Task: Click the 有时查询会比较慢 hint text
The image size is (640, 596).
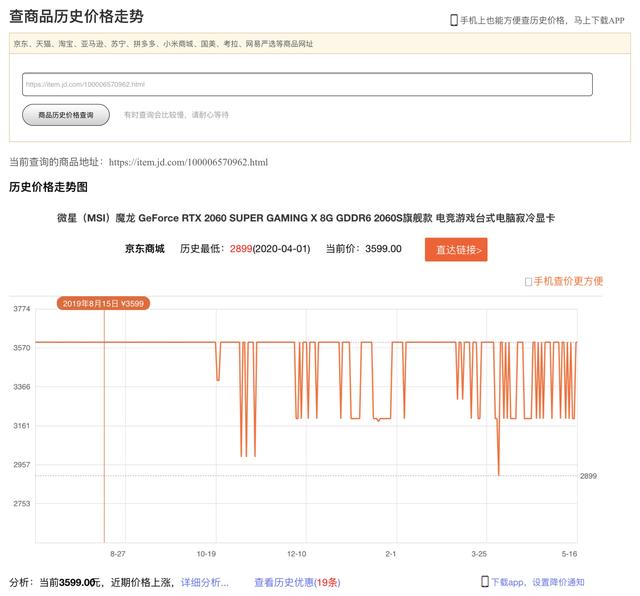Action: click(176, 115)
